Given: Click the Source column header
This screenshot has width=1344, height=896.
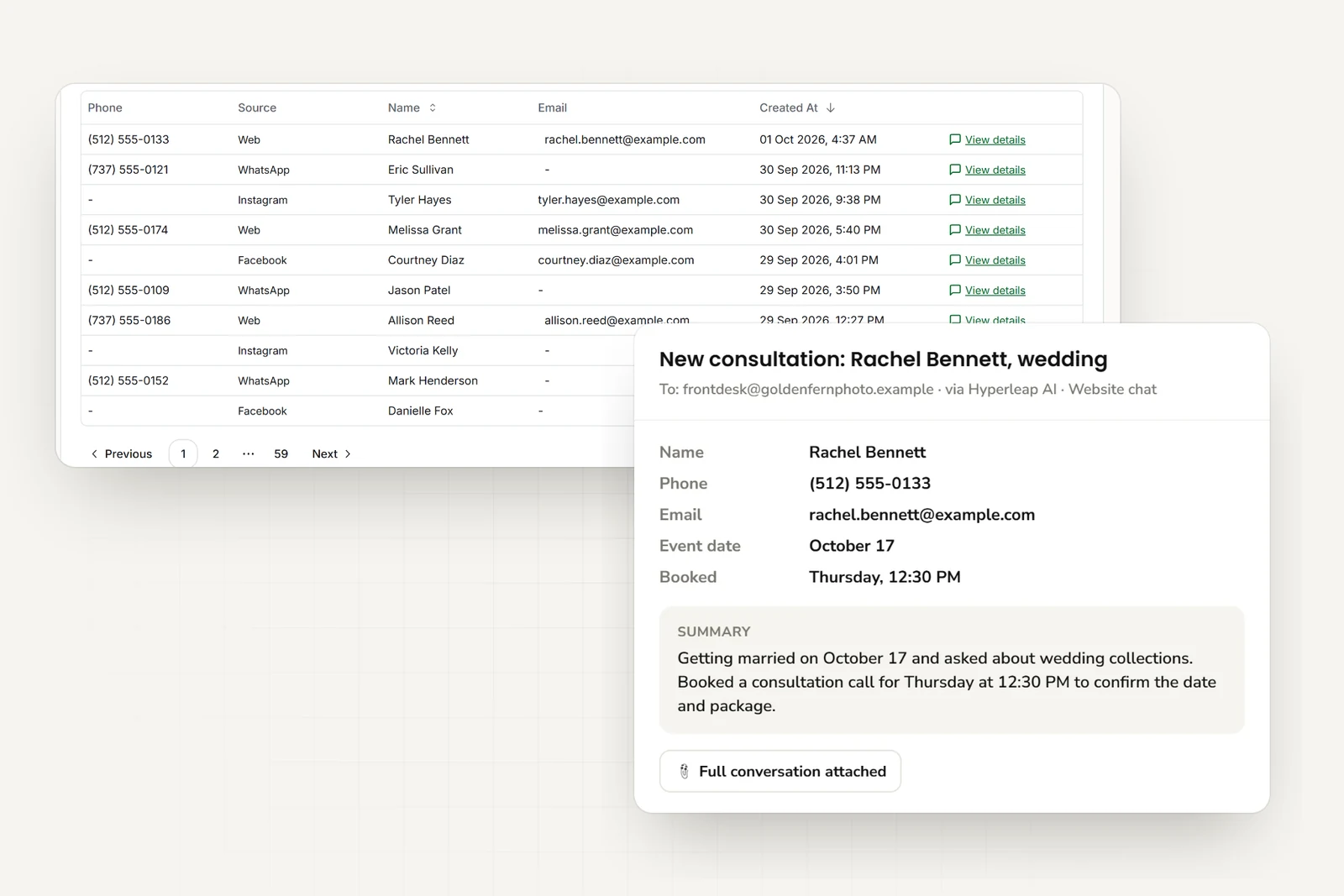Looking at the screenshot, I should [x=257, y=107].
